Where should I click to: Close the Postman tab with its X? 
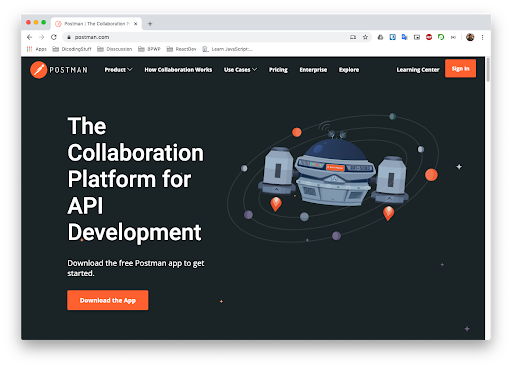136,24
